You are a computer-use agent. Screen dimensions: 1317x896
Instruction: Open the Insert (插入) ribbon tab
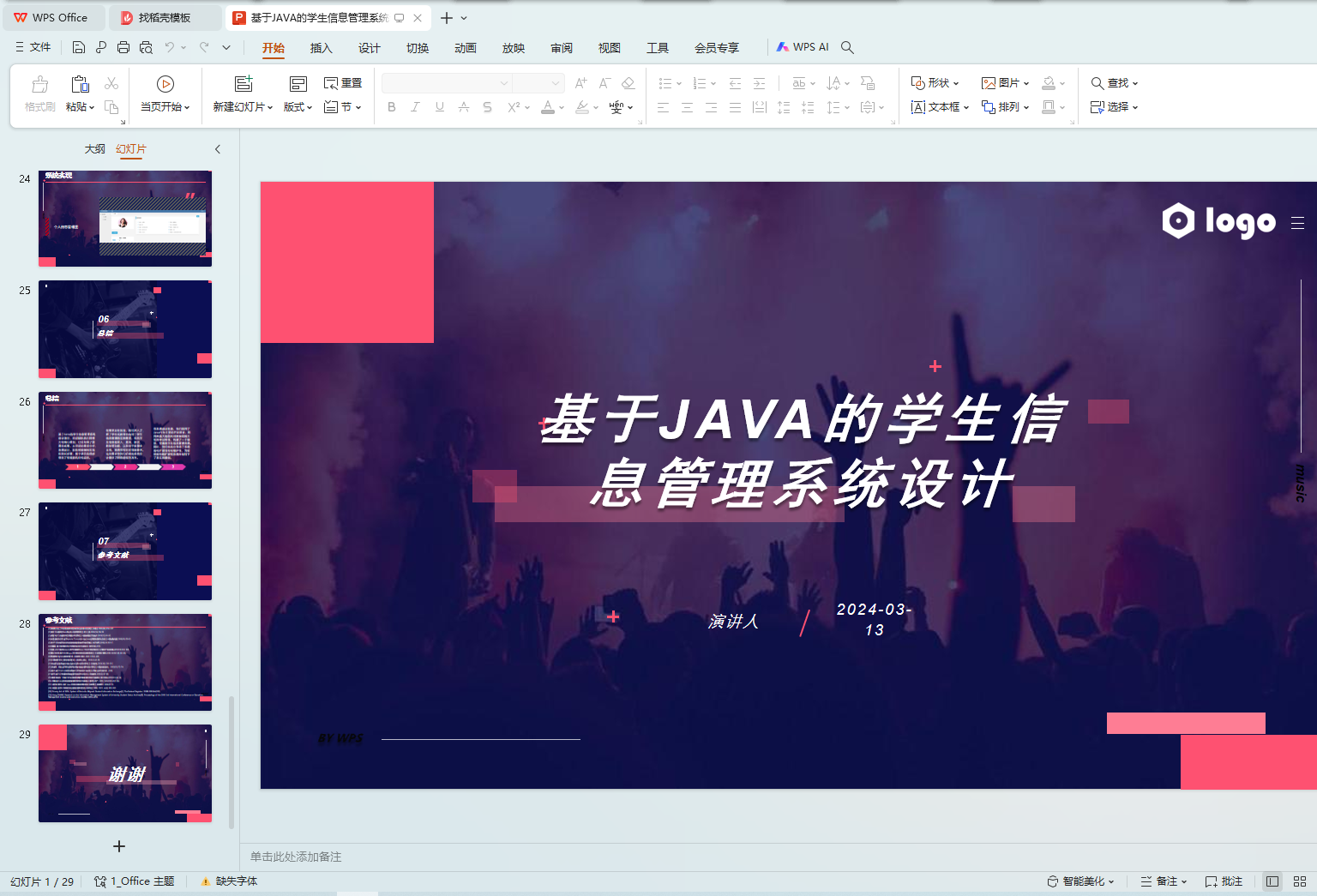tap(321, 48)
